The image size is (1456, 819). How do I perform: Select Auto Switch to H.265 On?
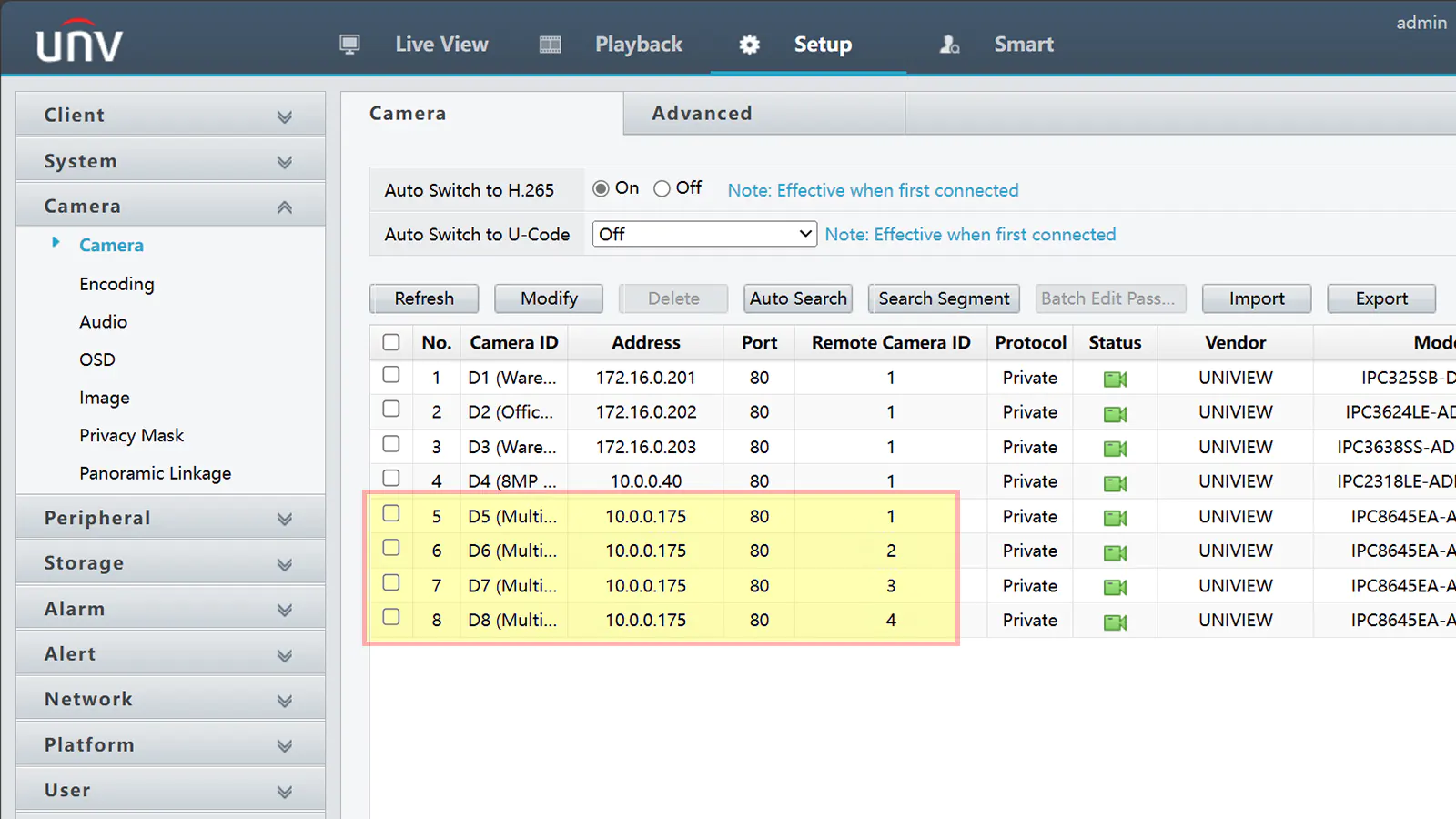[x=601, y=188]
